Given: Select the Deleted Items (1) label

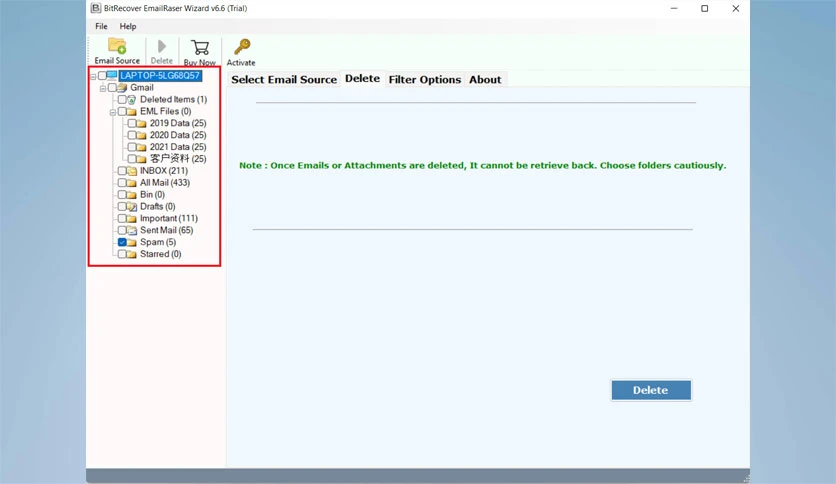Looking at the screenshot, I should 173,99.
